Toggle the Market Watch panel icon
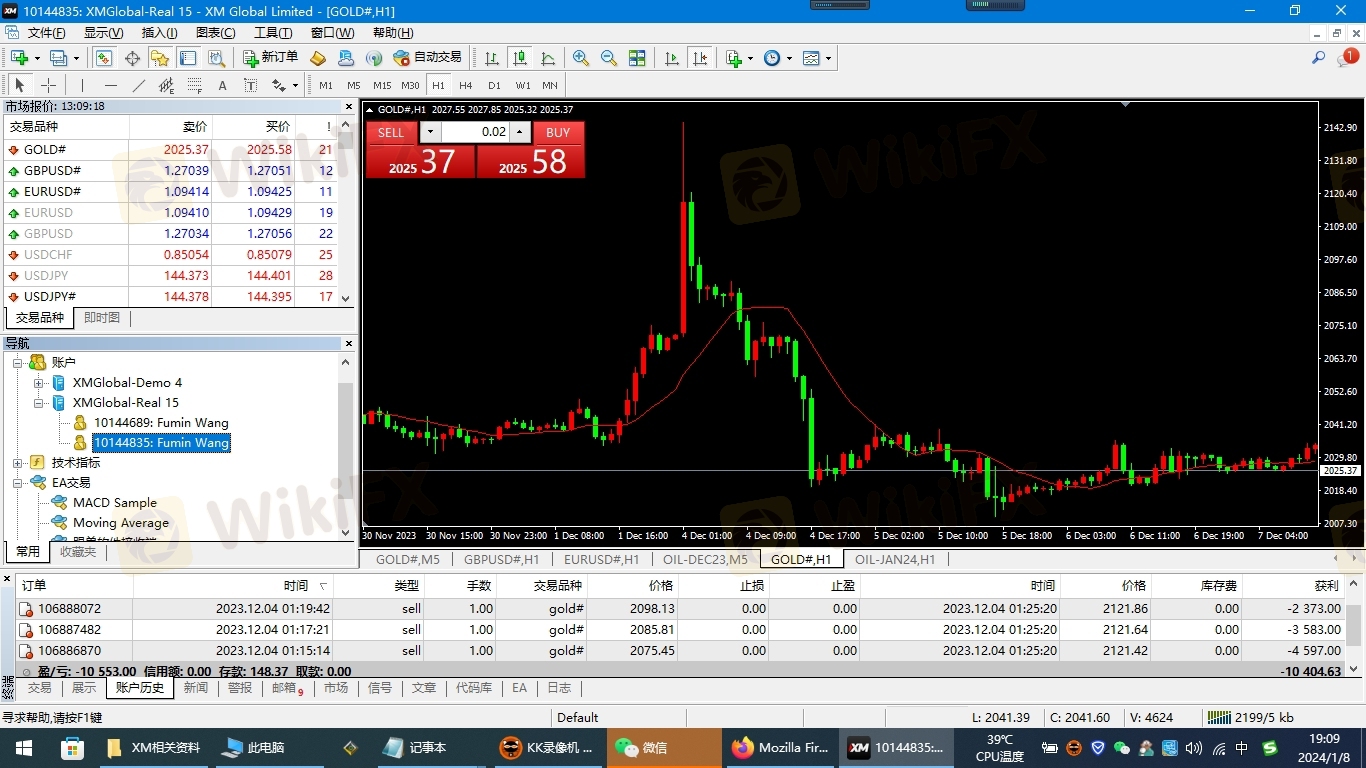This screenshot has width=1366, height=768. tap(105, 58)
